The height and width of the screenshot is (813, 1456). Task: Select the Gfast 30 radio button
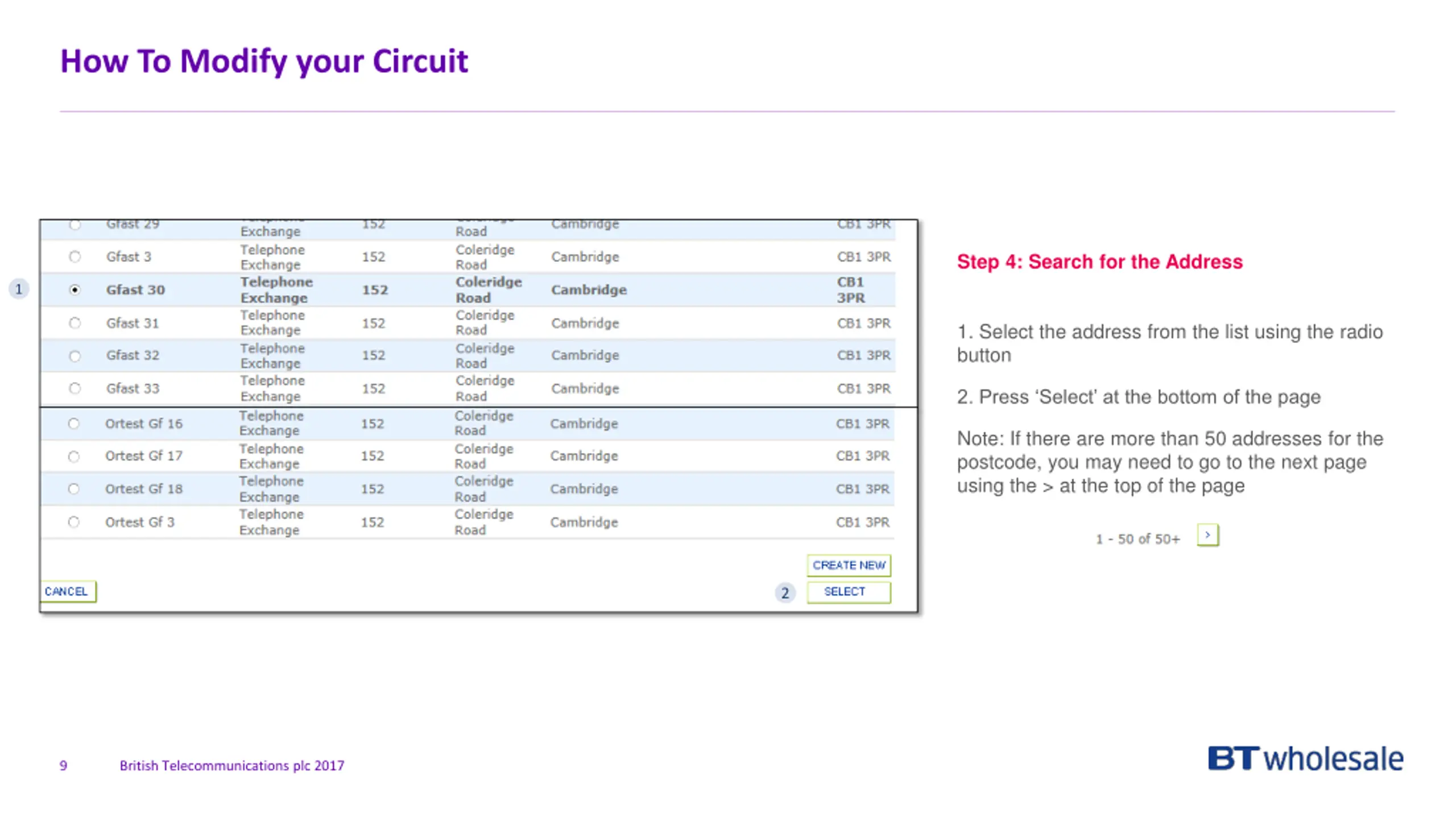[75, 289]
